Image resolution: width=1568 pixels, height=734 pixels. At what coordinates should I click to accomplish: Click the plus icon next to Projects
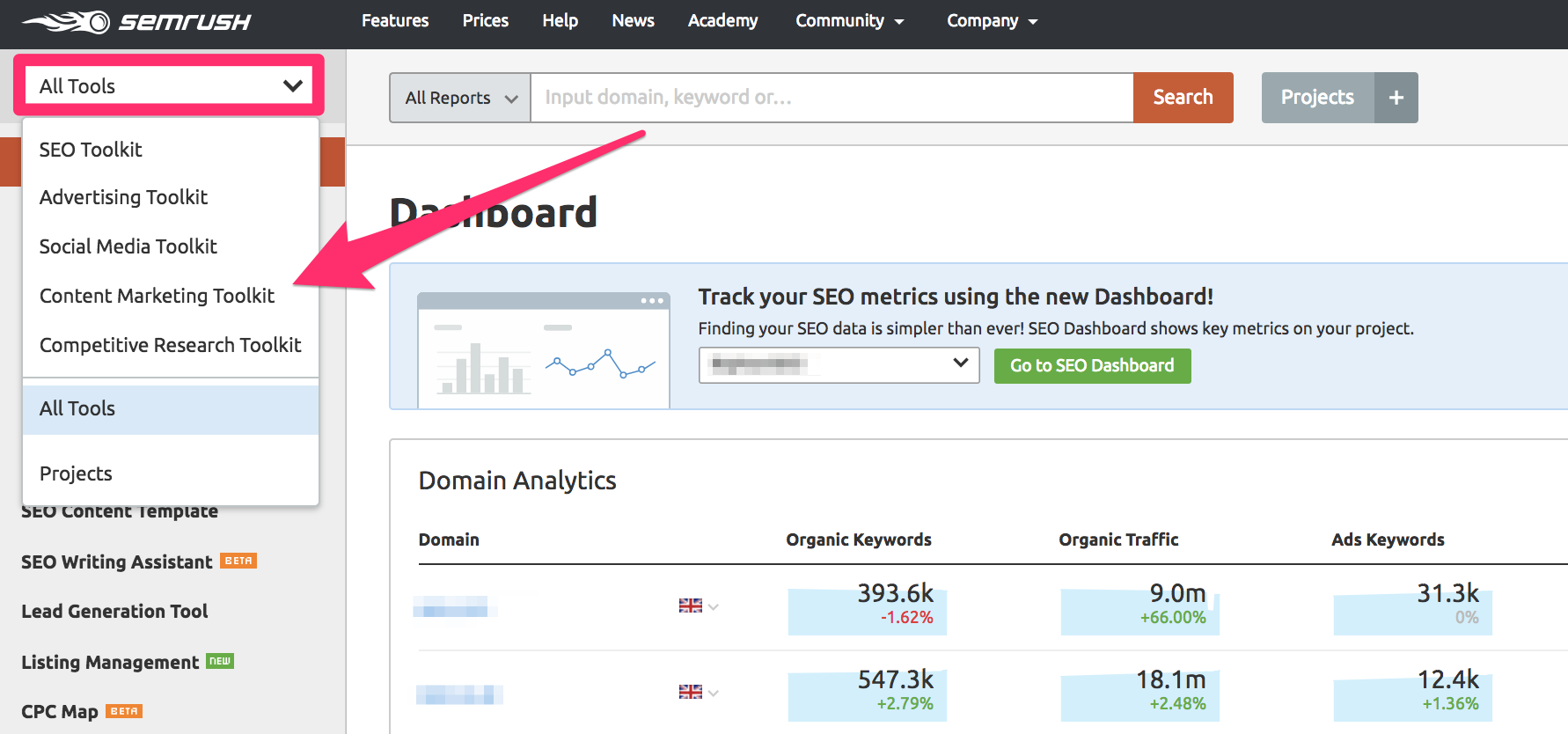pyautogui.click(x=1396, y=98)
